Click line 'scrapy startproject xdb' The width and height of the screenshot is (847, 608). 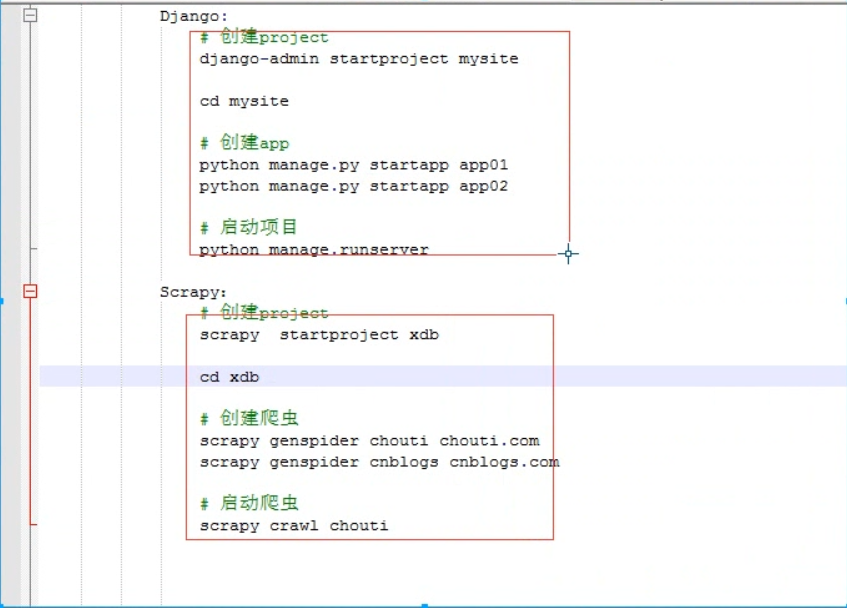click(319, 335)
